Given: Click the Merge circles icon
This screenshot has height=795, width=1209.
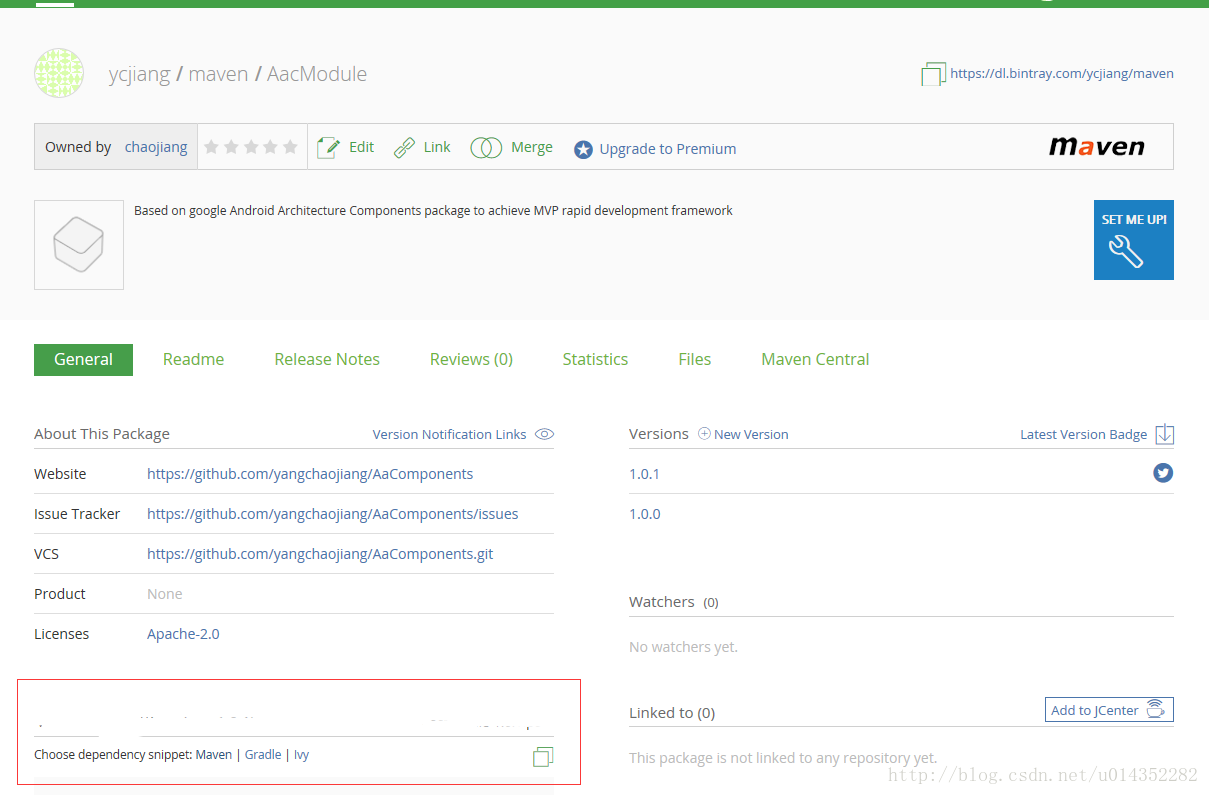Looking at the screenshot, I should tap(486, 148).
